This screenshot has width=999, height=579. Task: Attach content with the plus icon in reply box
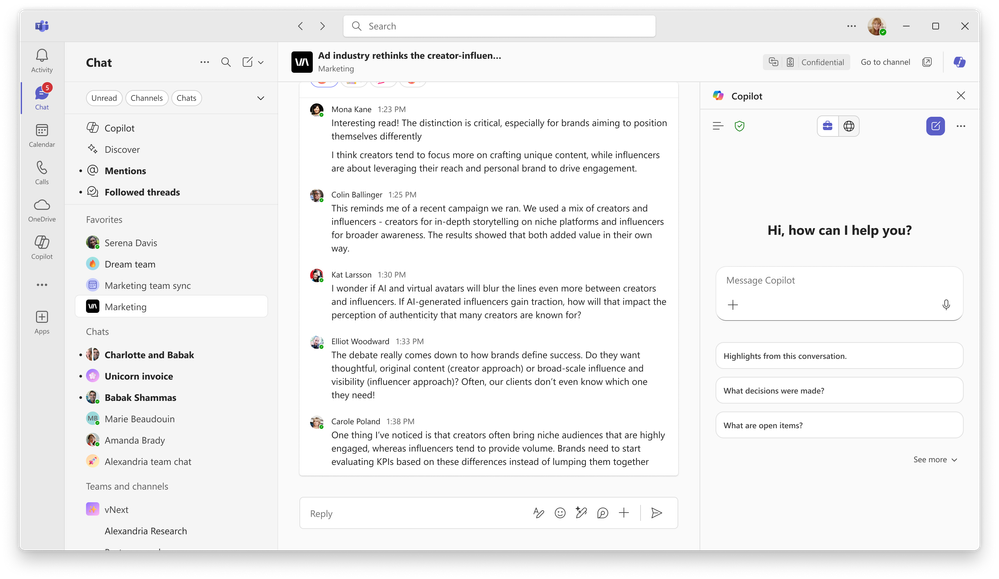coord(624,513)
